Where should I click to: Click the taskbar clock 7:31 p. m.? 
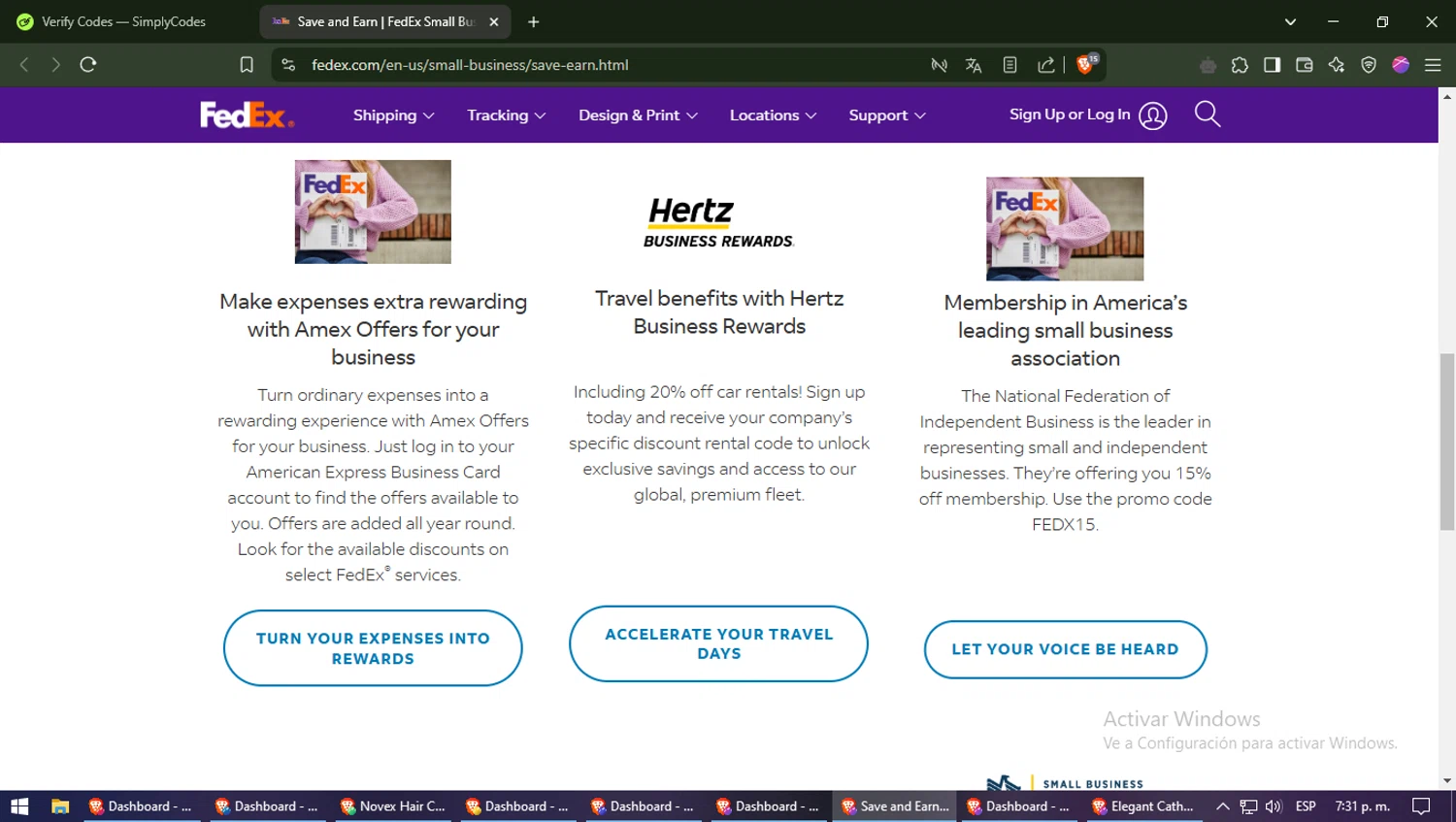tap(1363, 806)
